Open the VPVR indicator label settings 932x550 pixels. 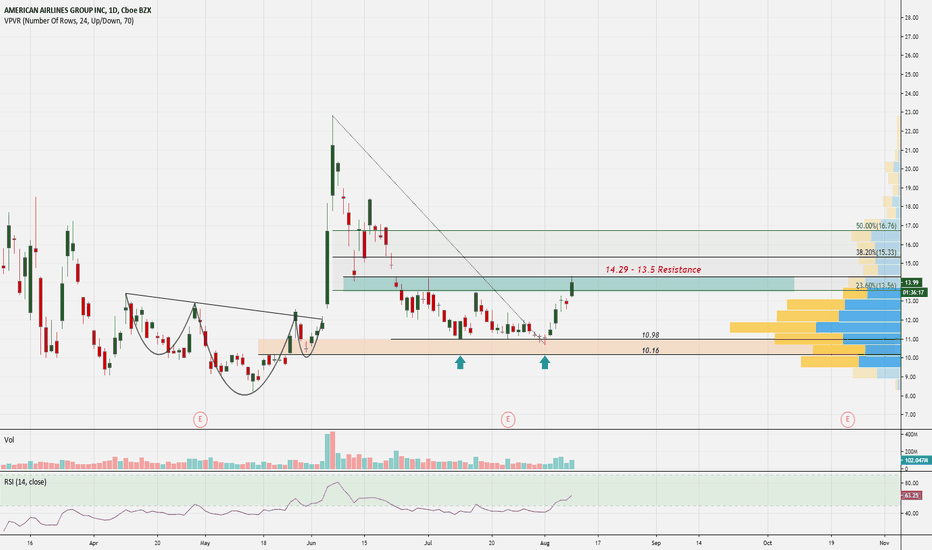(x=69, y=21)
